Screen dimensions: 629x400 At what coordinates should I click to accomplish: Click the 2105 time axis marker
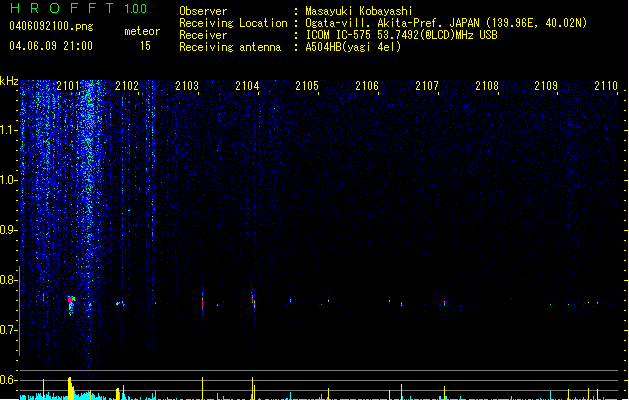click(x=307, y=86)
